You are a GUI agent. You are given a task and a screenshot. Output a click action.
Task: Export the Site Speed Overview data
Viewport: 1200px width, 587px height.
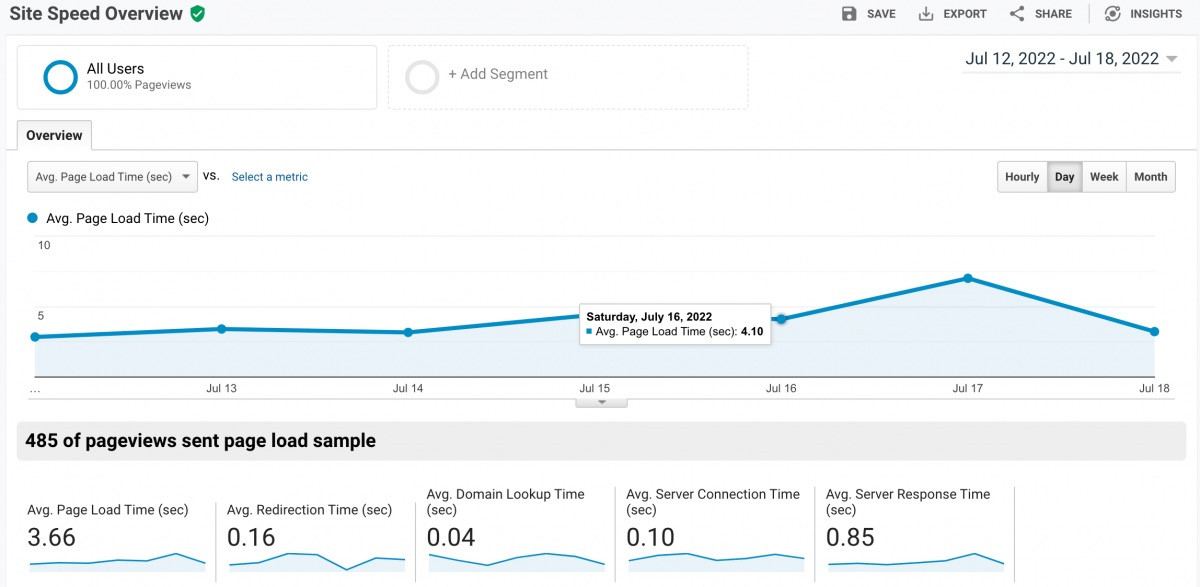point(952,13)
